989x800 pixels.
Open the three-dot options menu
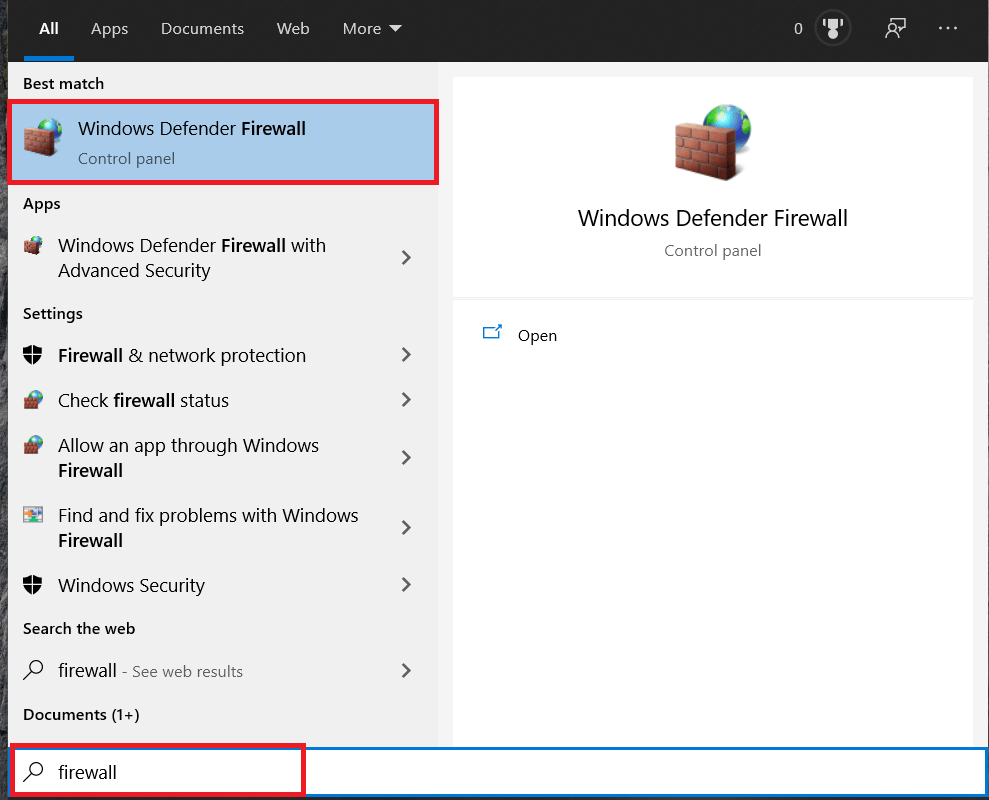pyautogui.click(x=948, y=29)
